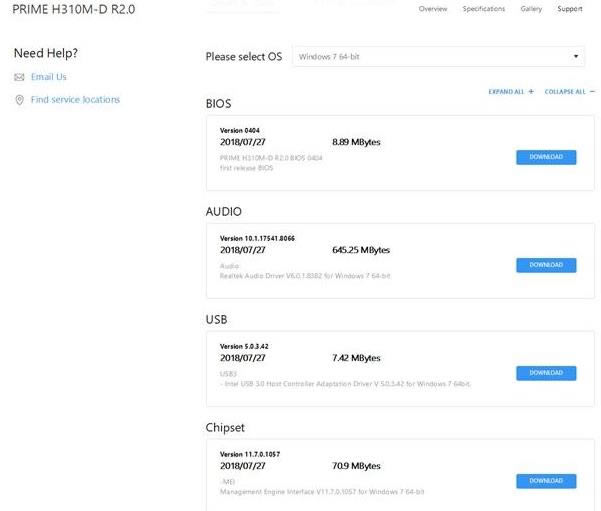This screenshot has width=601, height=511.
Task: Collapse all driver sections via COLLAPSE ALL
Action: 565,91
